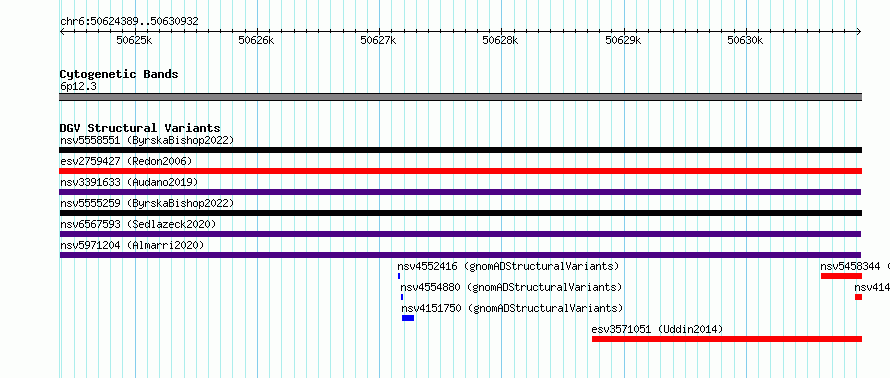Click the DGV Structural Variants track title
The height and width of the screenshot is (378, 890).
(140, 128)
